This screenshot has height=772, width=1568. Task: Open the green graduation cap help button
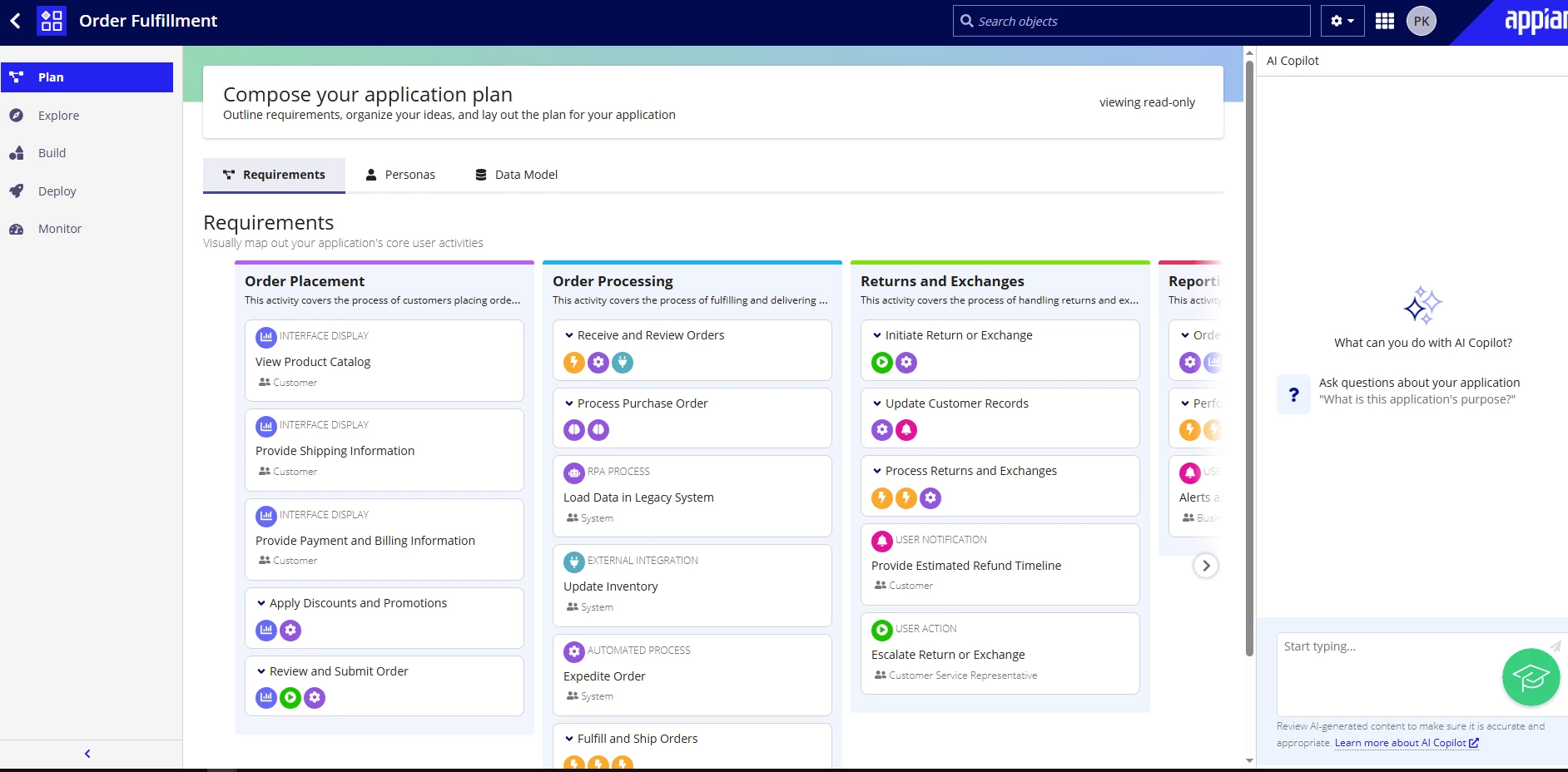point(1531,677)
